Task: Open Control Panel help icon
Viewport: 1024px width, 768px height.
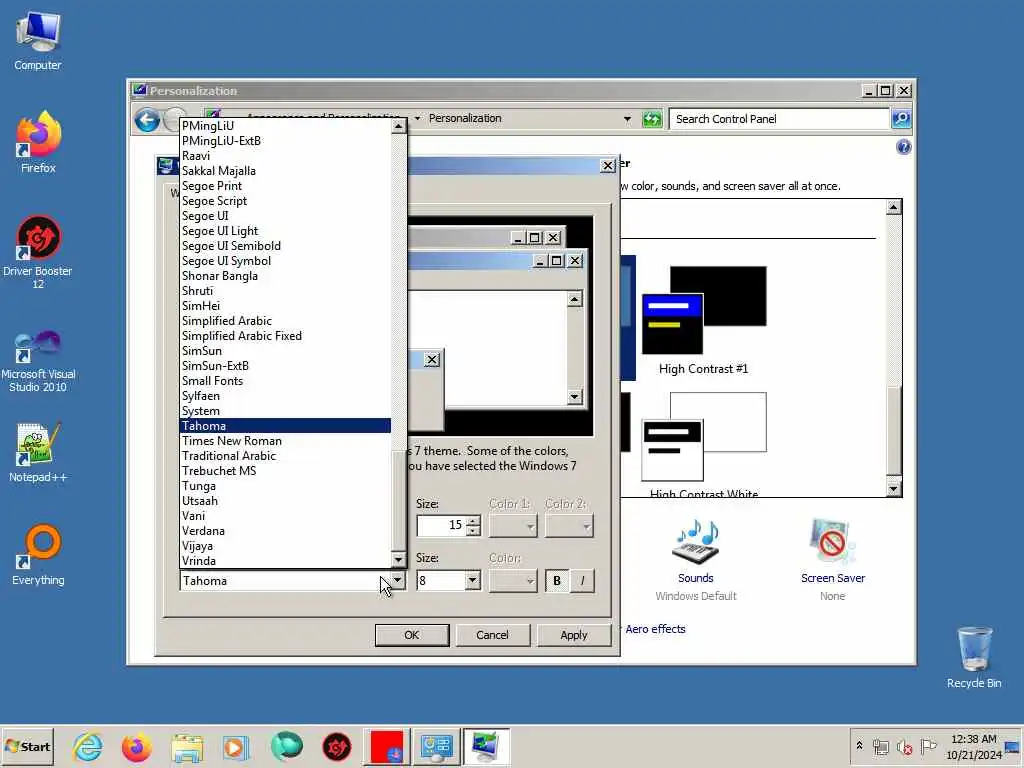Action: 903,147
